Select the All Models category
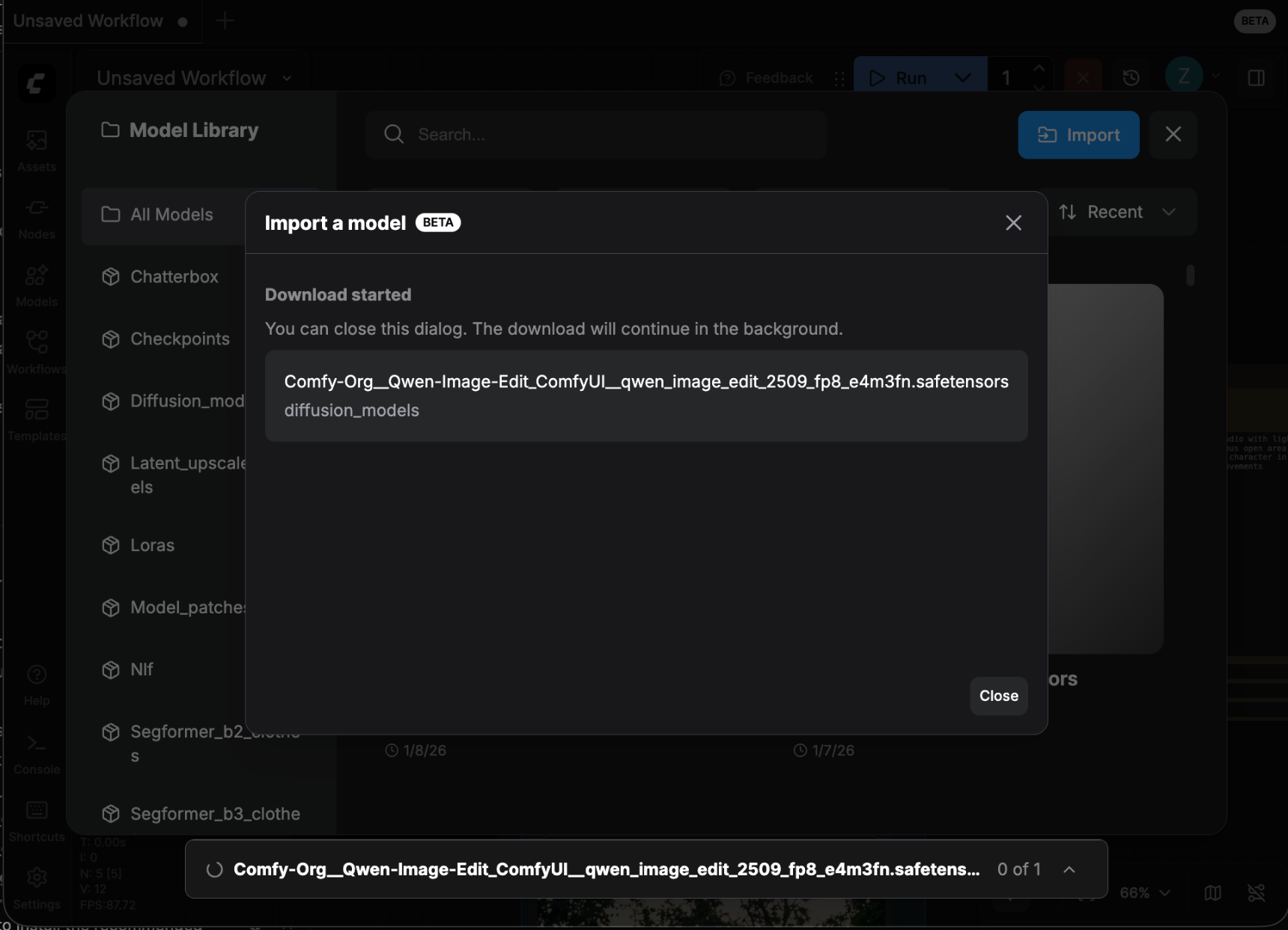Image resolution: width=1288 pixels, height=930 pixels. click(171, 215)
